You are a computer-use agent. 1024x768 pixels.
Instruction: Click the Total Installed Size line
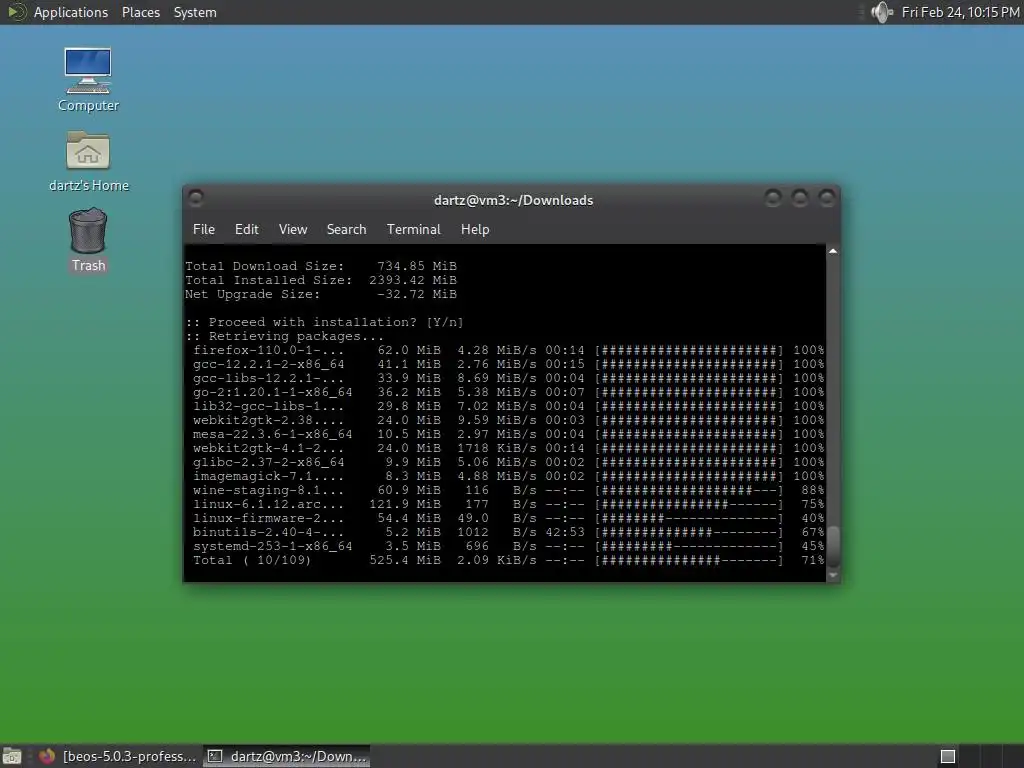[321, 280]
